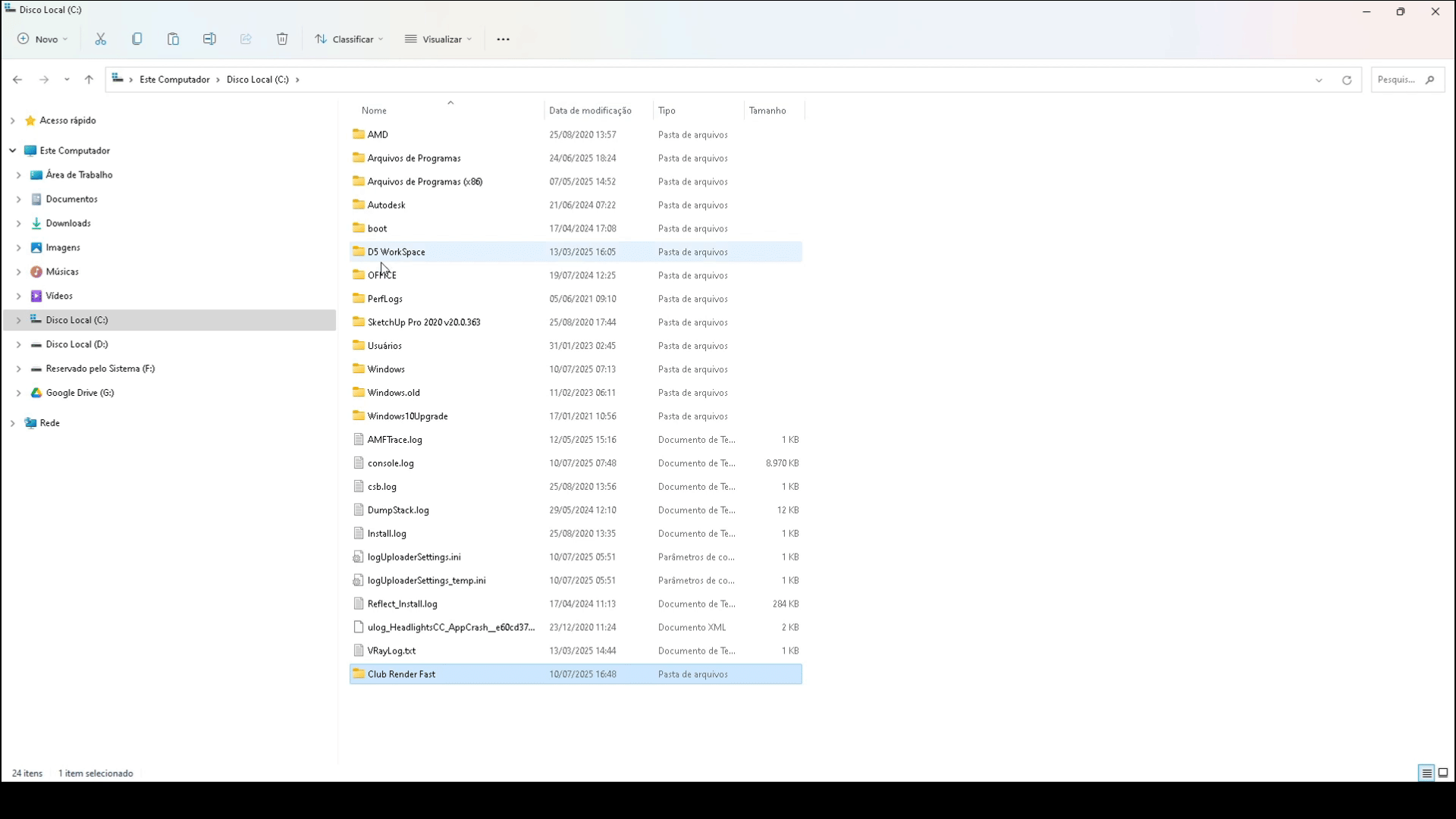Sort by Data de modificação column header
Image resolution: width=1456 pixels, height=819 pixels.
tap(590, 111)
